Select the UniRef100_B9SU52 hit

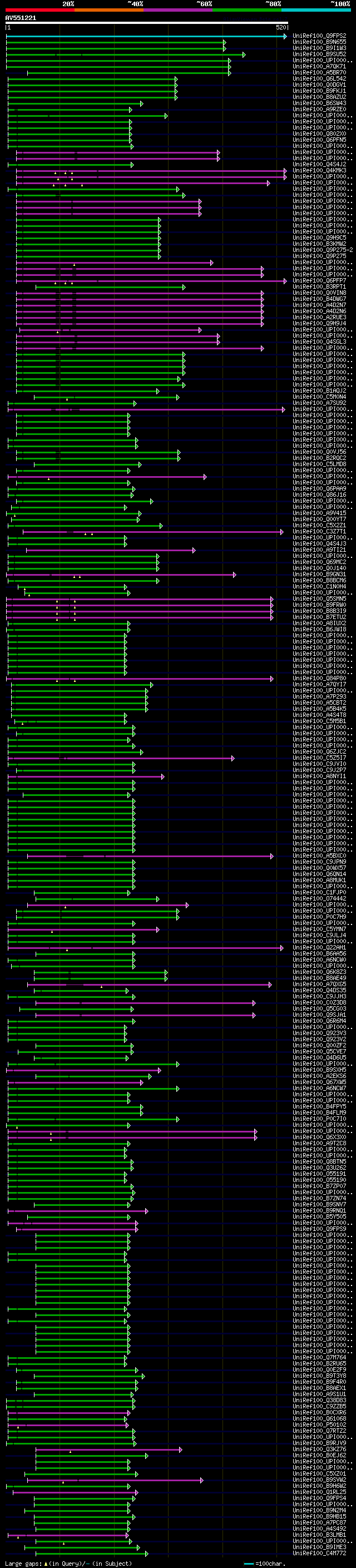[319, 55]
